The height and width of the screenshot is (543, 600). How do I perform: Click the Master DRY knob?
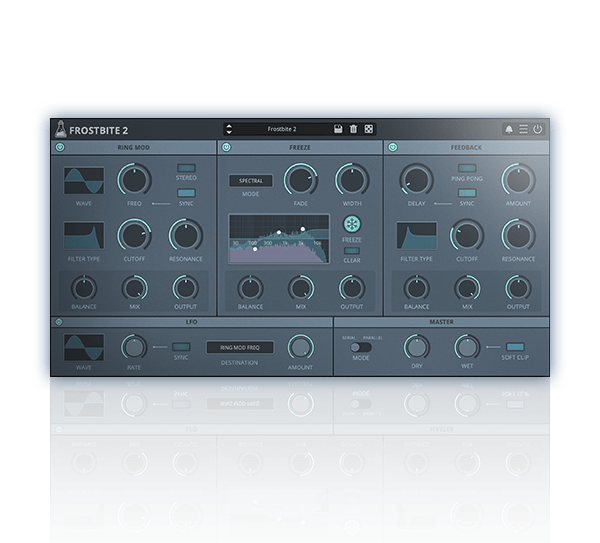click(x=417, y=347)
